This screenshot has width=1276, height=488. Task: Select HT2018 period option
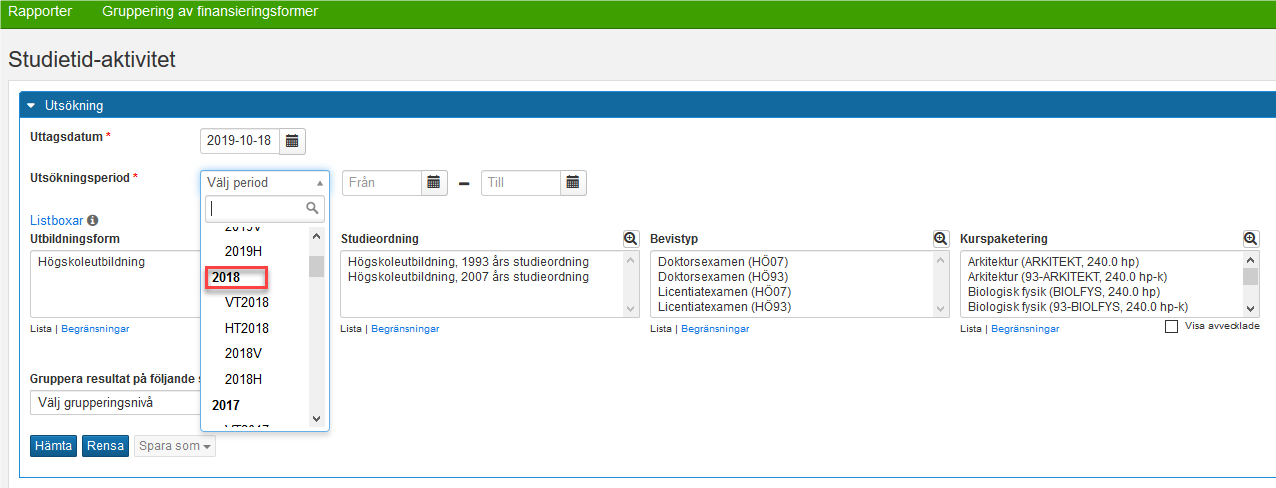click(x=247, y=328)
